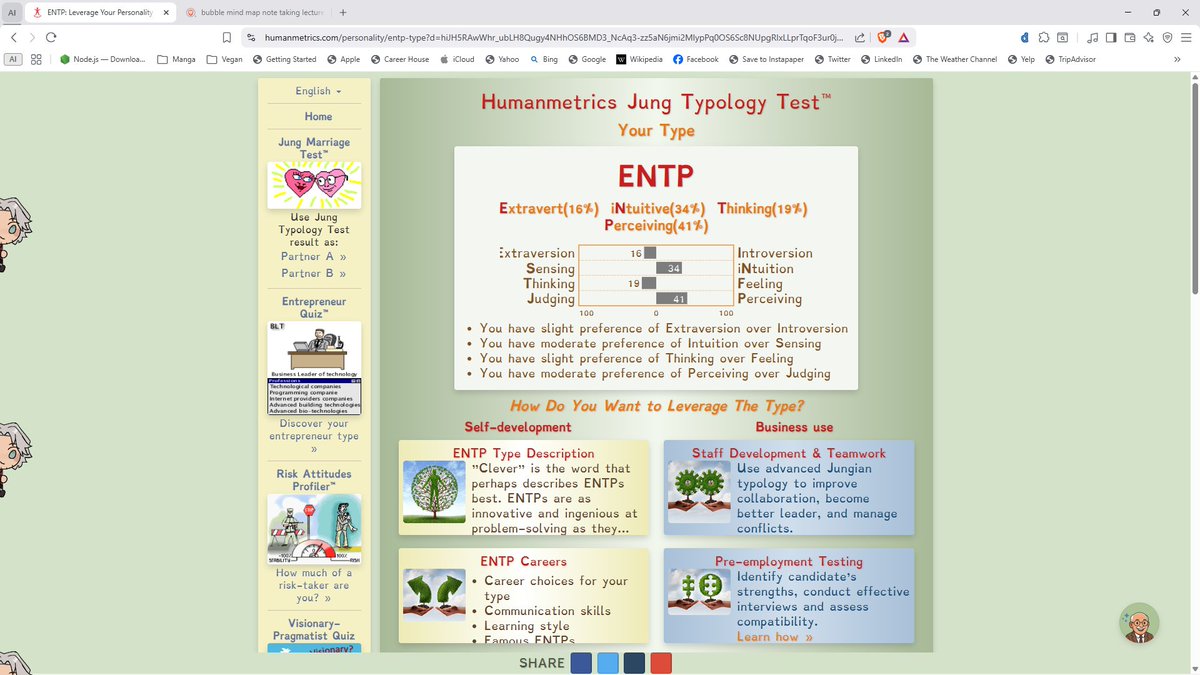Viewport: 1200px width, 675px height.
Task: Open the ENTP Careers heading
Action: [x=523, y=561]
